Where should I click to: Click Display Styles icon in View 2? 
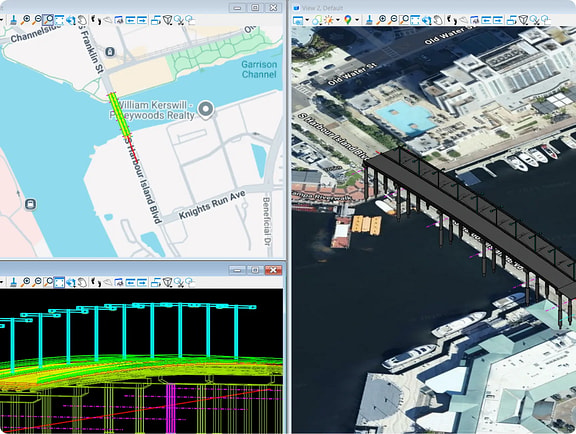317,20
